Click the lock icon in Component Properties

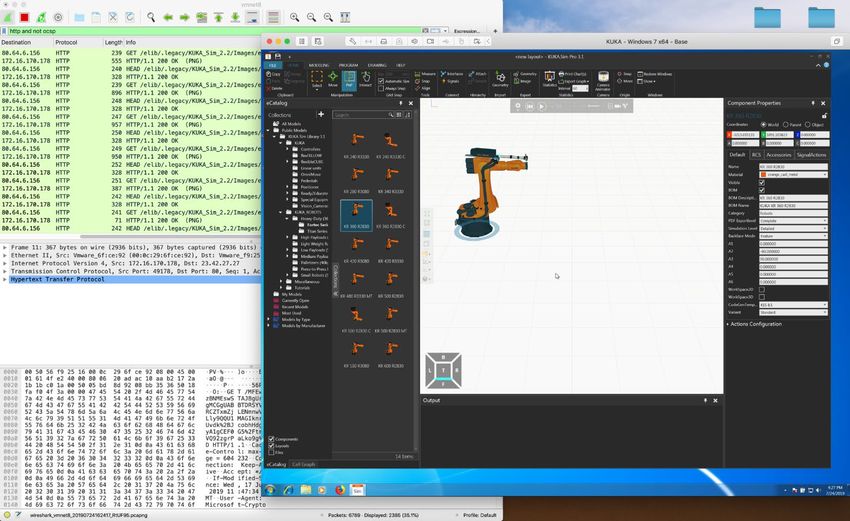pyautogui.click(x=824, y=116)
